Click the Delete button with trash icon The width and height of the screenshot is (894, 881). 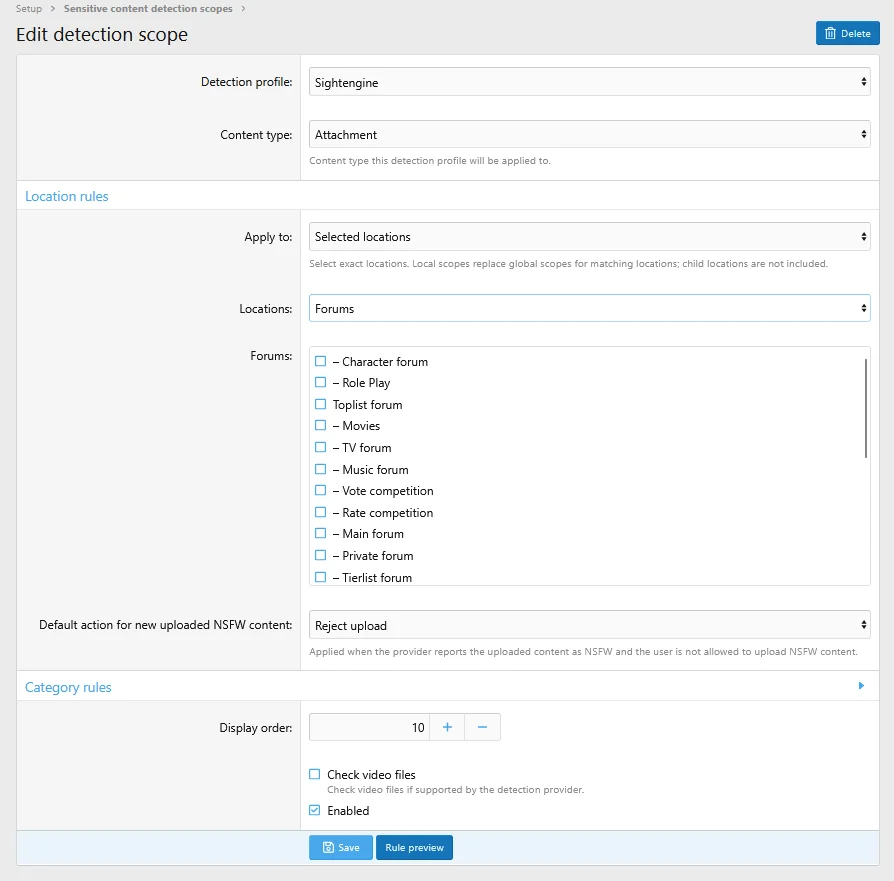pos(847,33)
